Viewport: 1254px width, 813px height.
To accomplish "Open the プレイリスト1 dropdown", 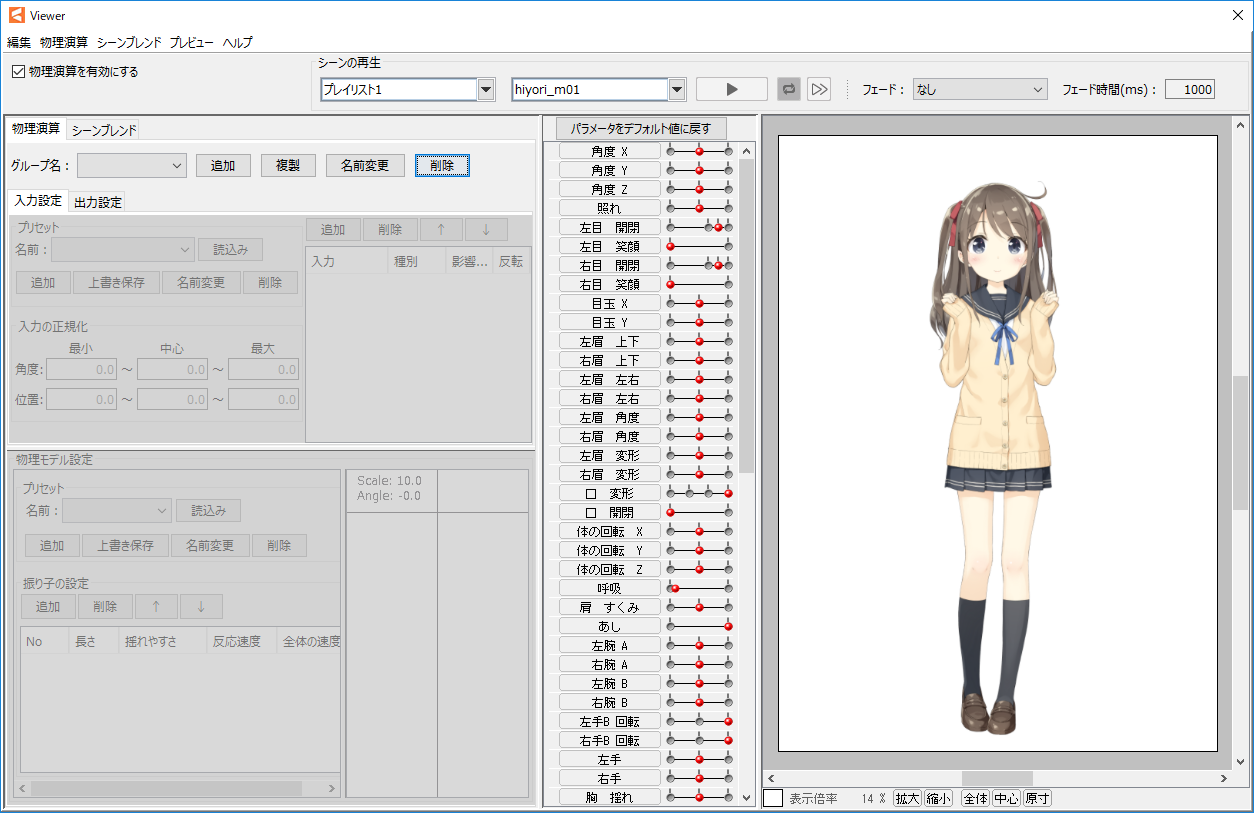I will point(486,89).
